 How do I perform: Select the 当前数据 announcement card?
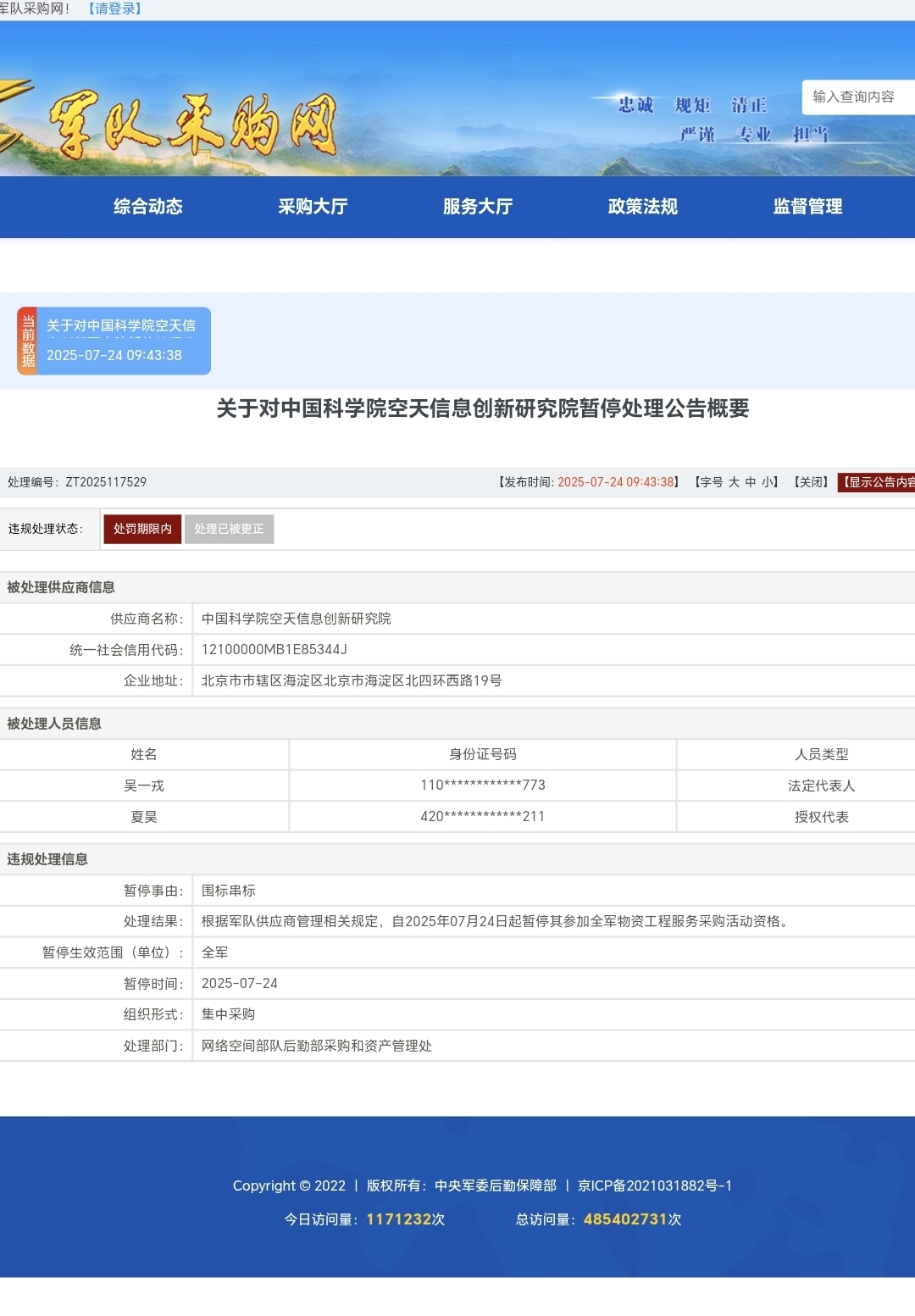[114, 341]
